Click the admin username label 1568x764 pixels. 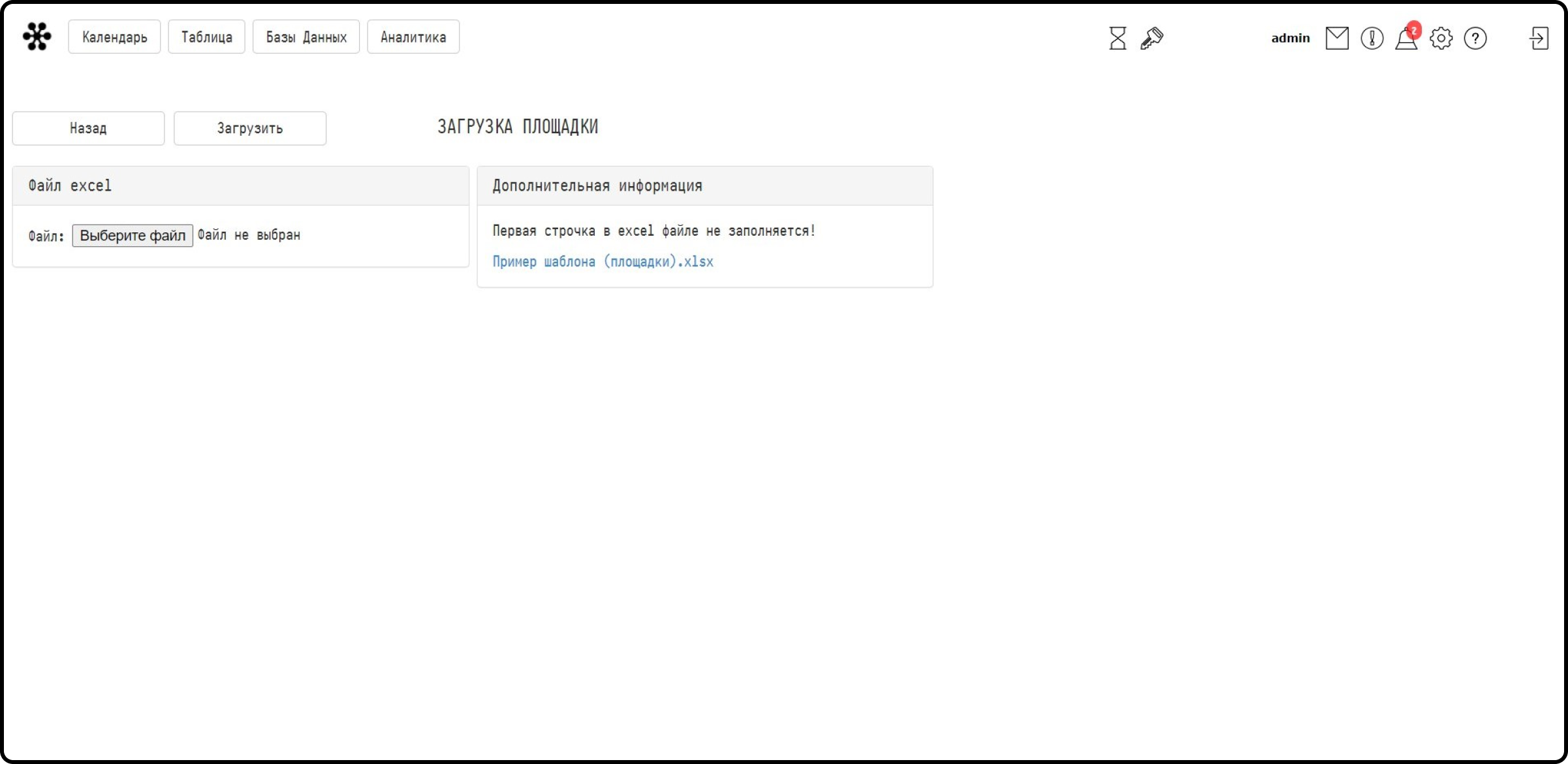click(x=1290, y=38)
